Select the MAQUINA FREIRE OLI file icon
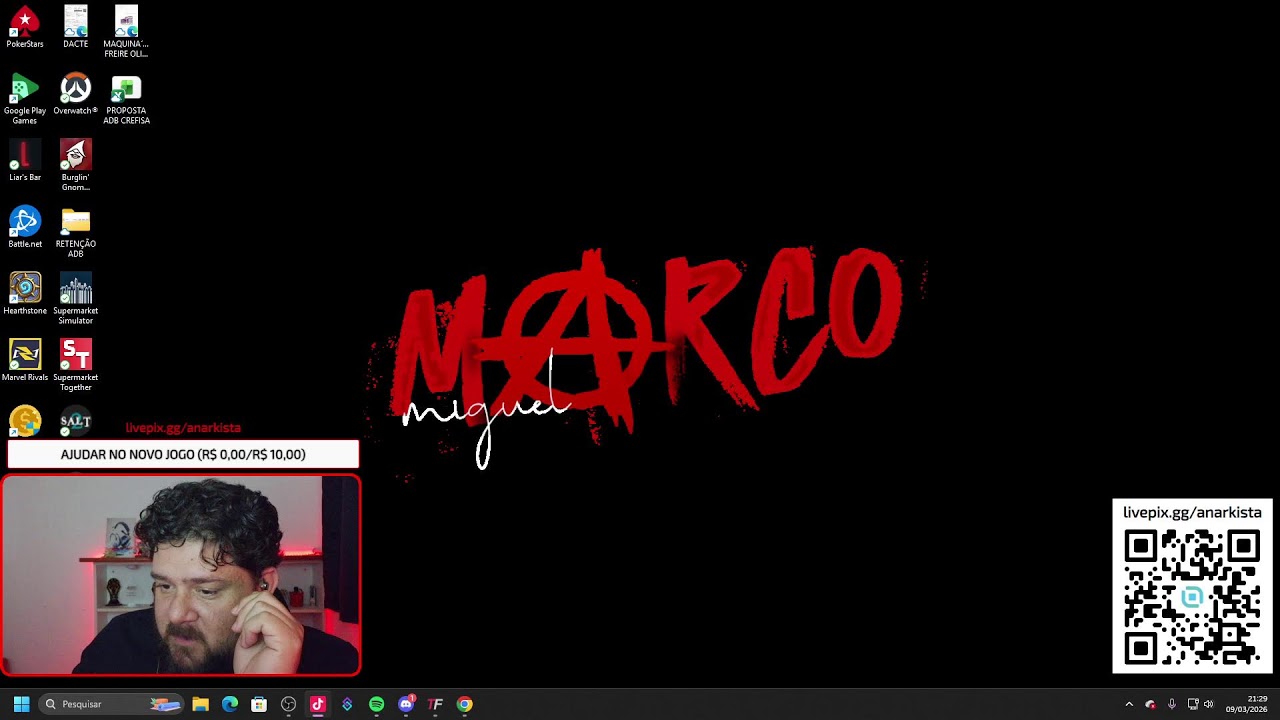 pos(126,32)
